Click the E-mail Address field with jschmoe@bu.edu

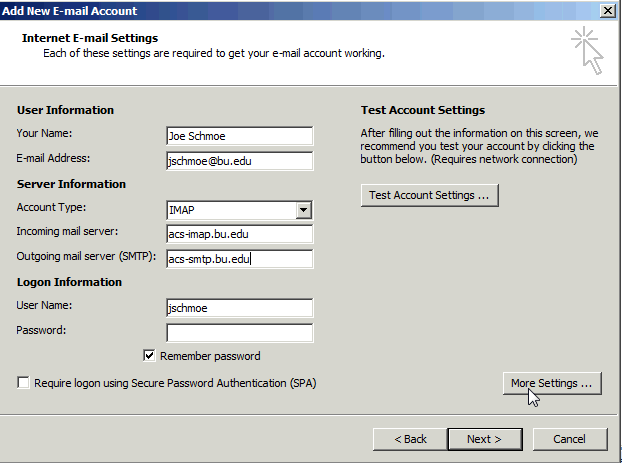(240, 161)
